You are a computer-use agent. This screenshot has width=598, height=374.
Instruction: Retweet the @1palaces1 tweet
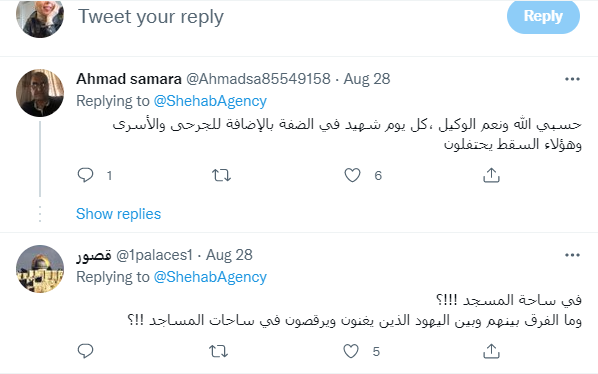click(219, 351)
